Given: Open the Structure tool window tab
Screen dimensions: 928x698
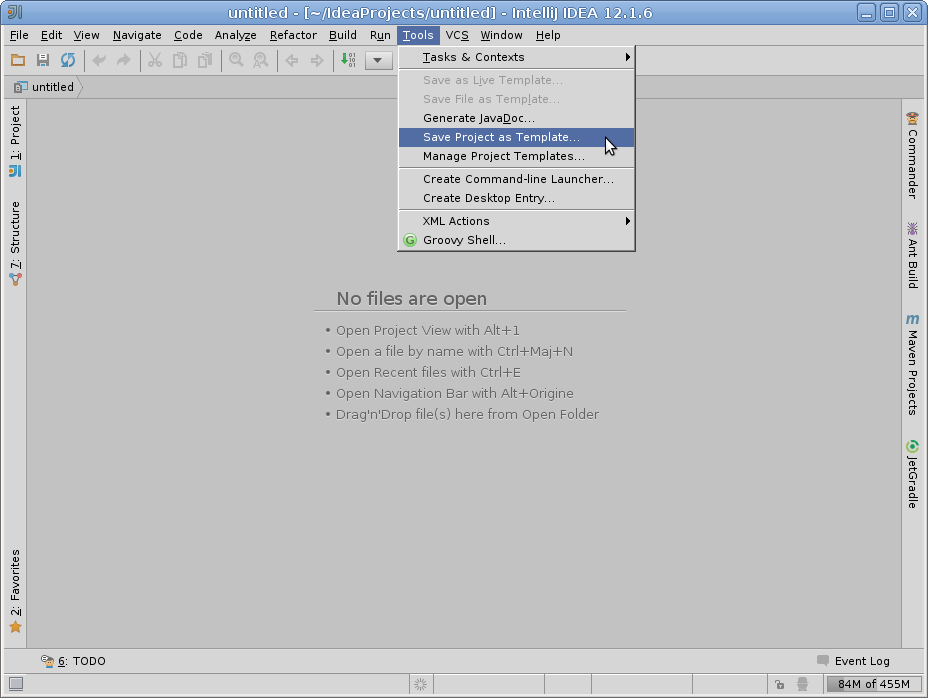Looking at the screenshot, I should pos(15,244).
